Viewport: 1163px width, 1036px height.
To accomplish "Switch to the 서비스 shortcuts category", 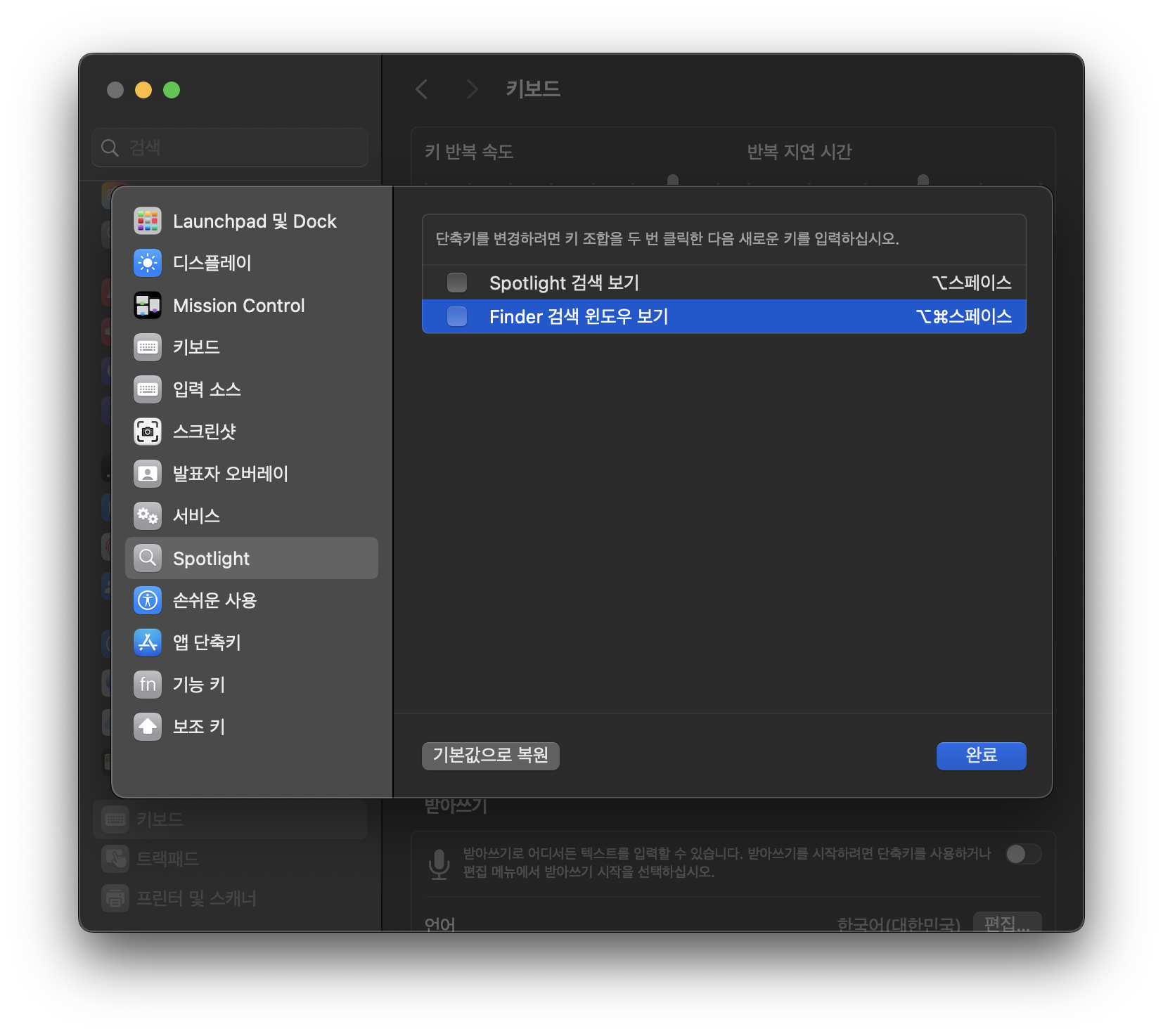I will pyautogui.click(x=252, y=516).
